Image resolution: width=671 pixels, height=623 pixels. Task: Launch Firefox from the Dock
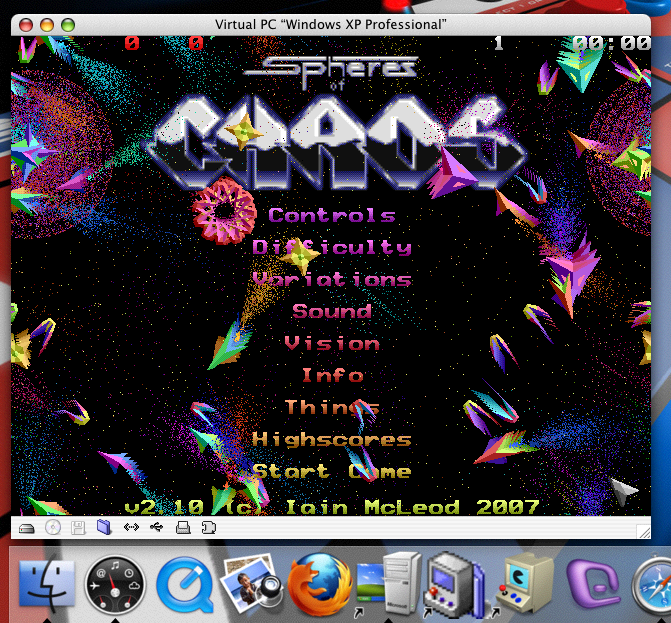(320, 584)
